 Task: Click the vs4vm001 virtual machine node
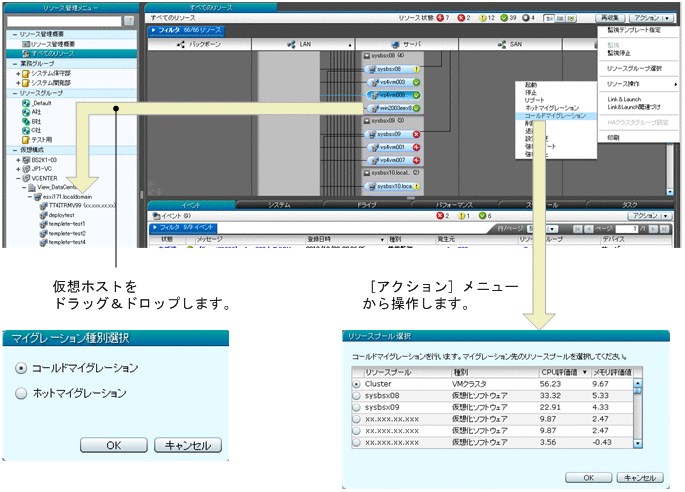point(394,147)
